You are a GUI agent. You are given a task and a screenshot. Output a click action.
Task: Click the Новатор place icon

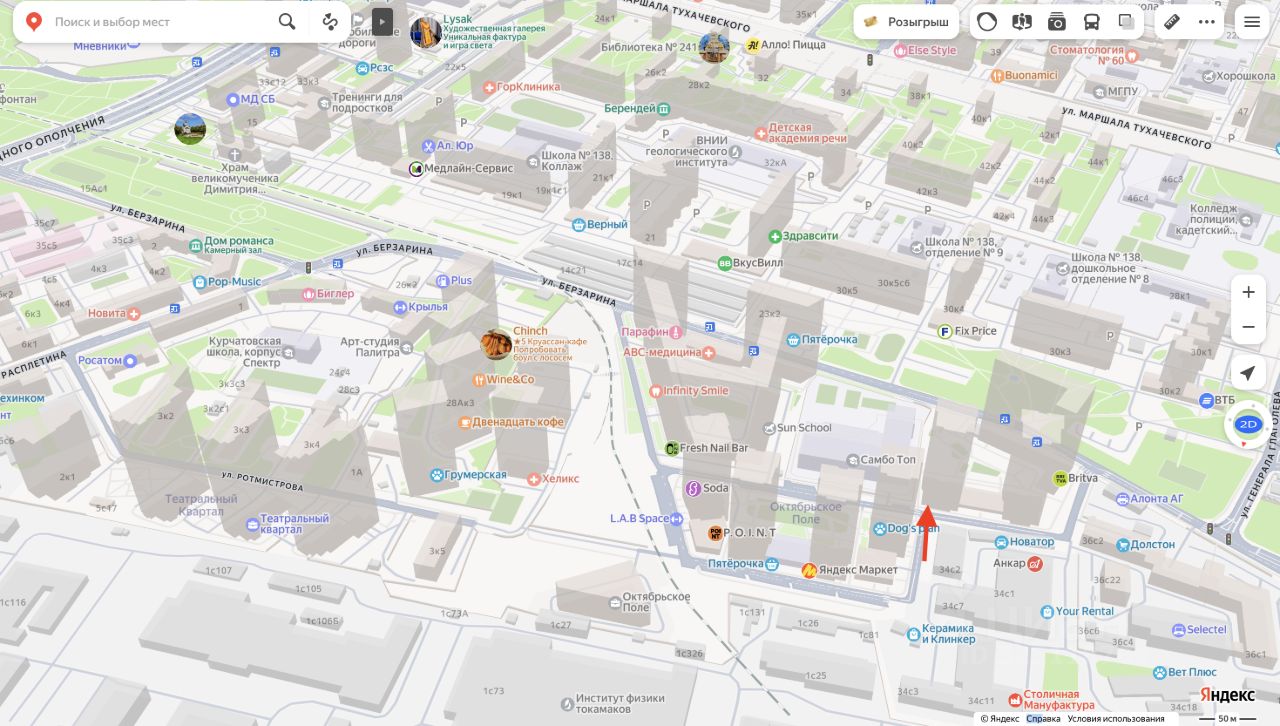click(1001, 542)
